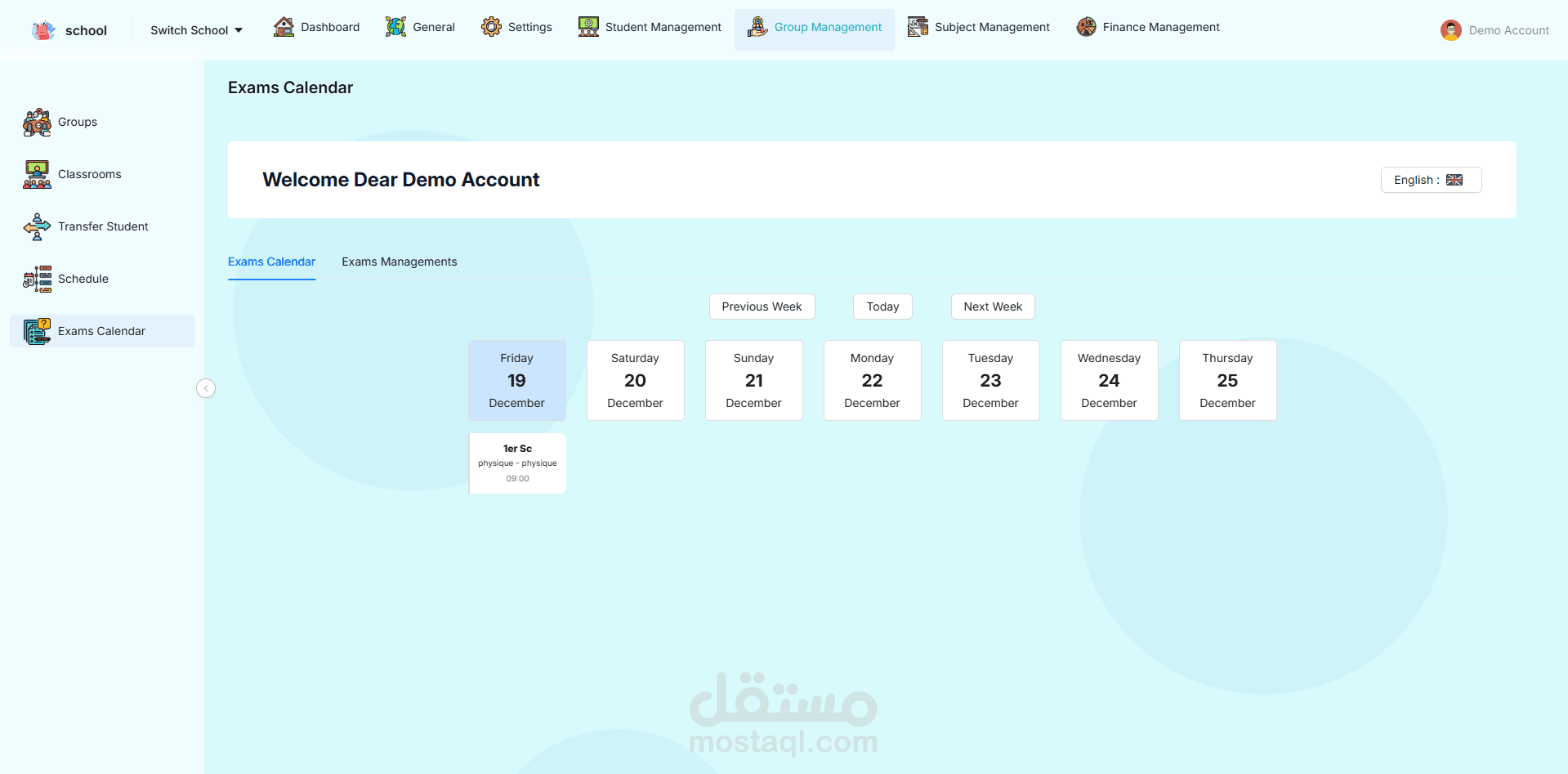Open Subject Management menu

click(x=978, y=27)
